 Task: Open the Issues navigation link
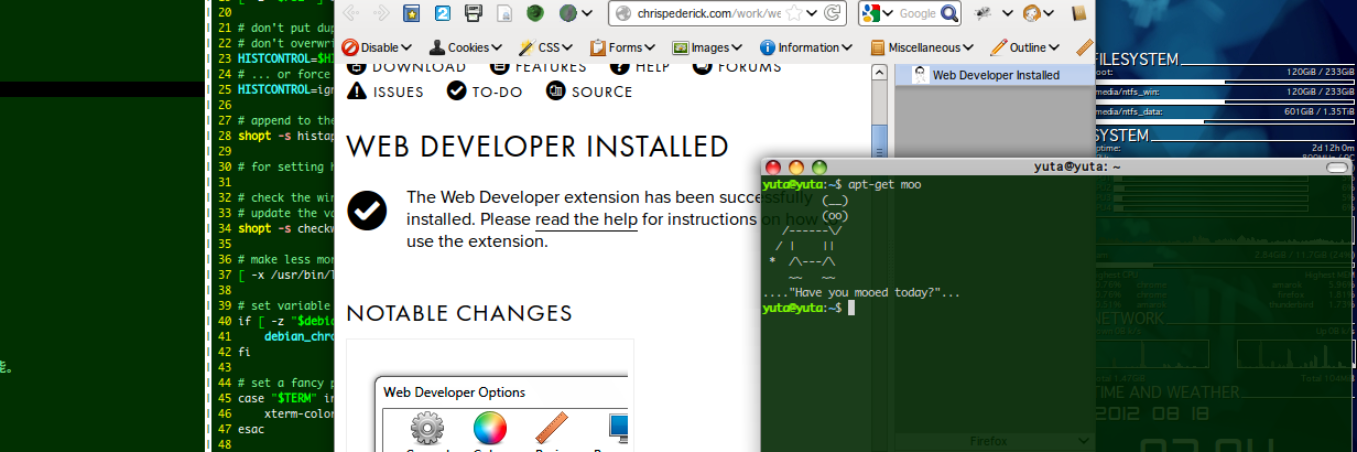(x=385, y=91)
